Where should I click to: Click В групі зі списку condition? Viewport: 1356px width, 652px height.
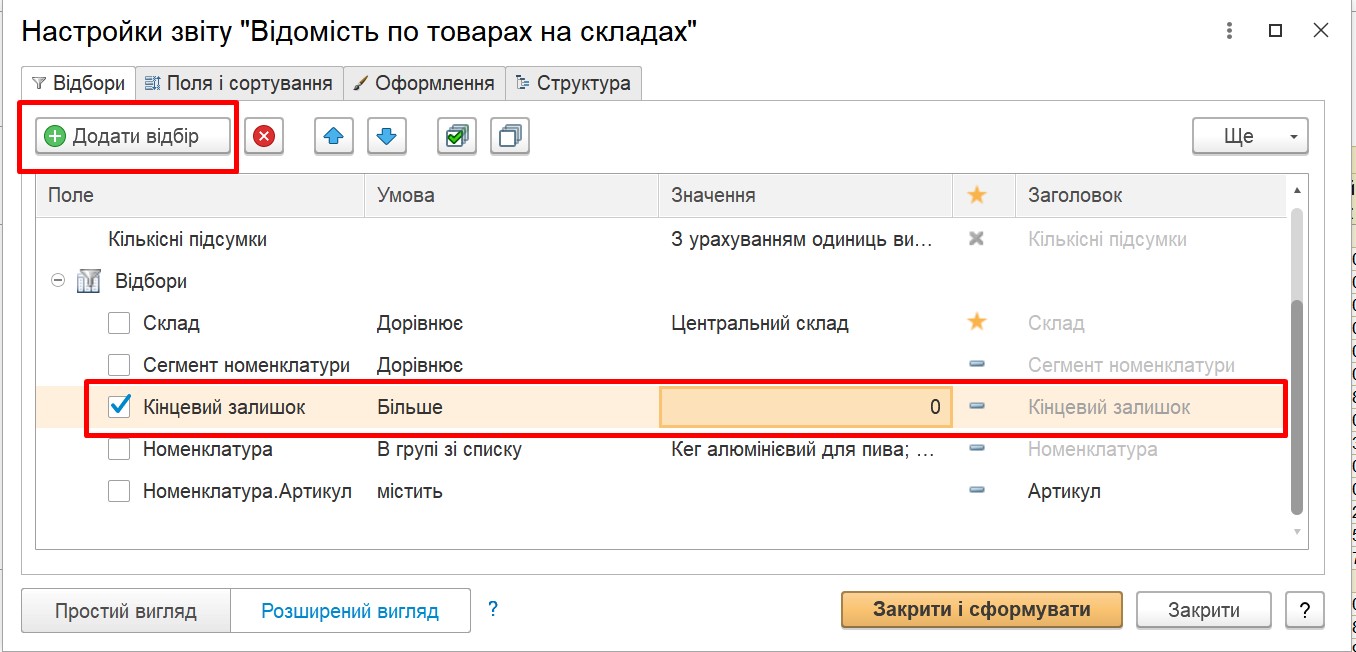tap(449, 449)
